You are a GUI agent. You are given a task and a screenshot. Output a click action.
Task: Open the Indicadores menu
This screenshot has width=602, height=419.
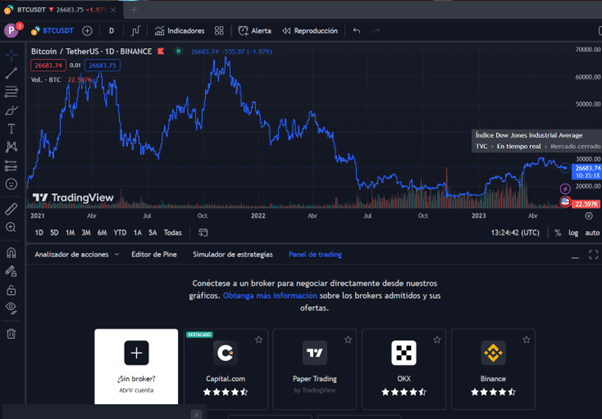pos(180,31)
